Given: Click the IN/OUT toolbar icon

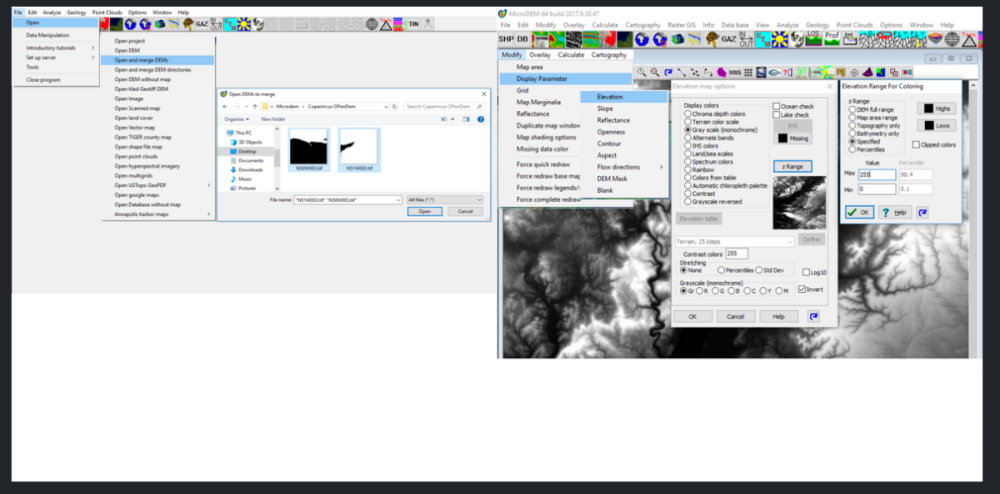Looking at the screenshot, I should [x=745, y=39].
